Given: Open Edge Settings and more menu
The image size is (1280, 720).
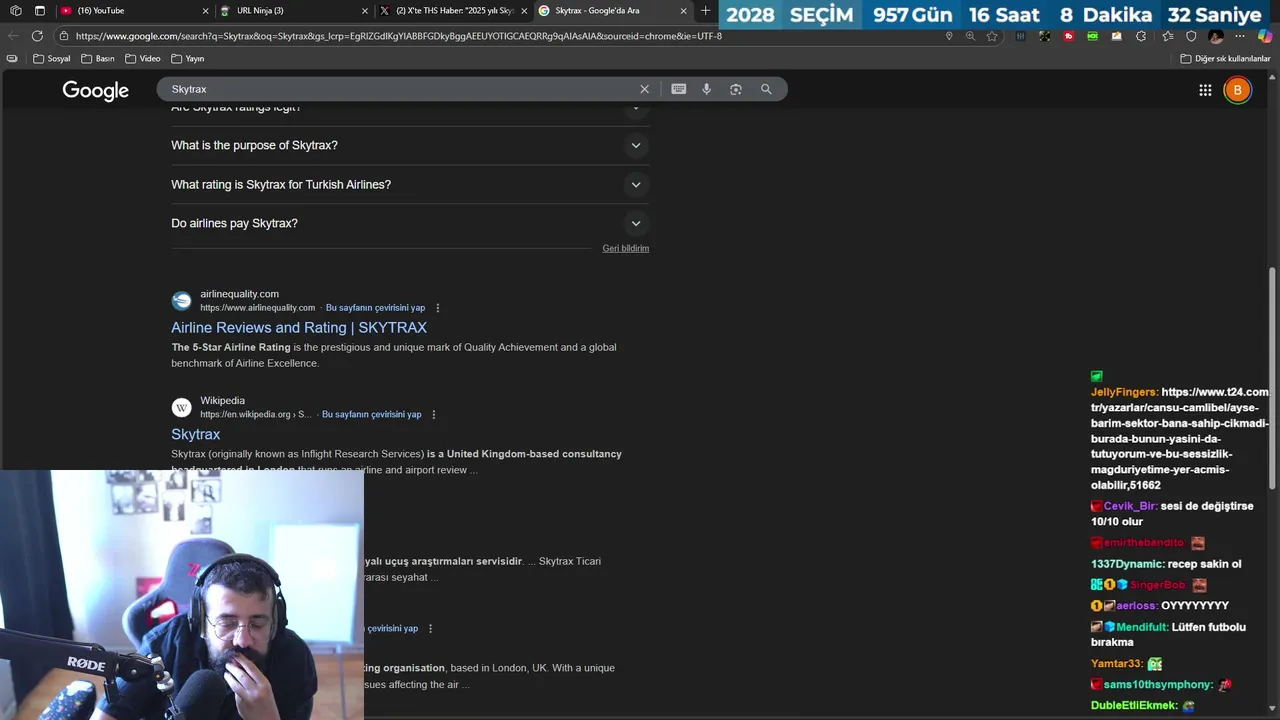Looking at the screenshot, I should [x=1240, y=36].
